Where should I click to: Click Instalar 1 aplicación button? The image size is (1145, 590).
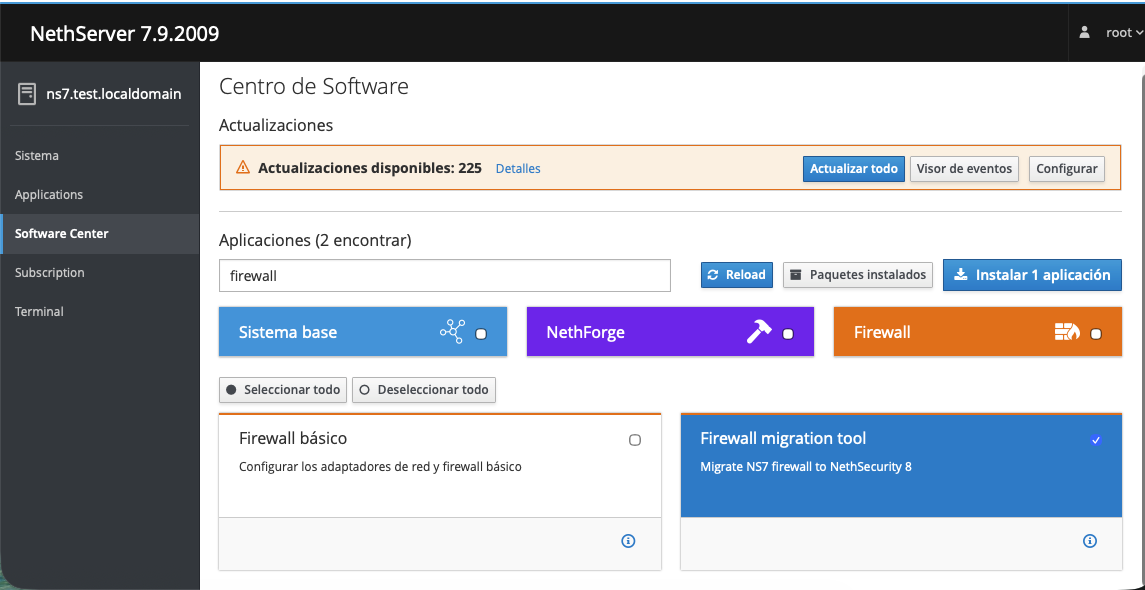click(x=1032, y=275)
